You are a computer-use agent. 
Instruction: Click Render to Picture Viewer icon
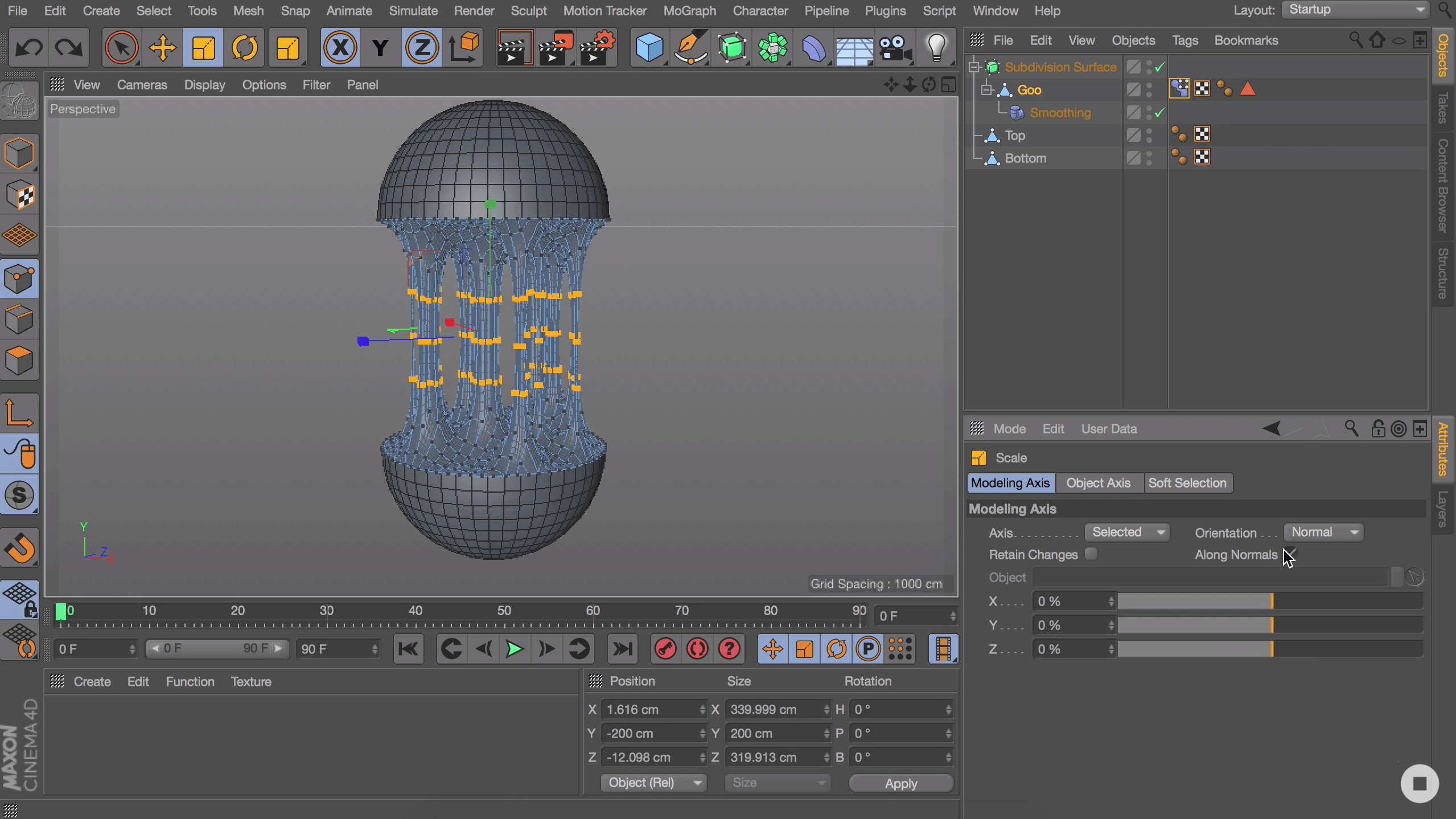click(x=555, y=48)
